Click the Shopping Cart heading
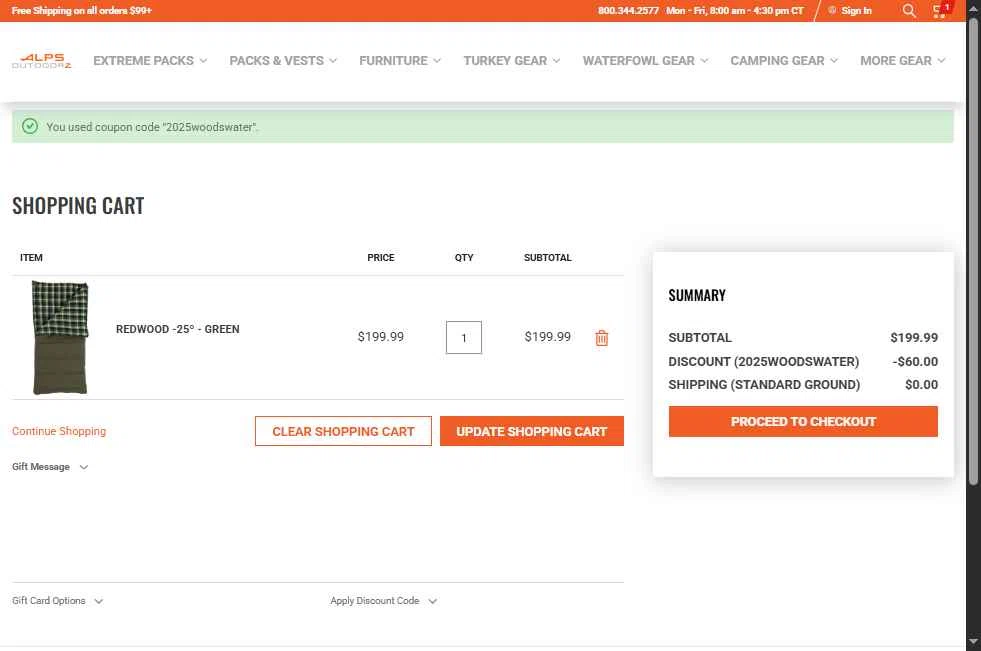 [78, 206]
